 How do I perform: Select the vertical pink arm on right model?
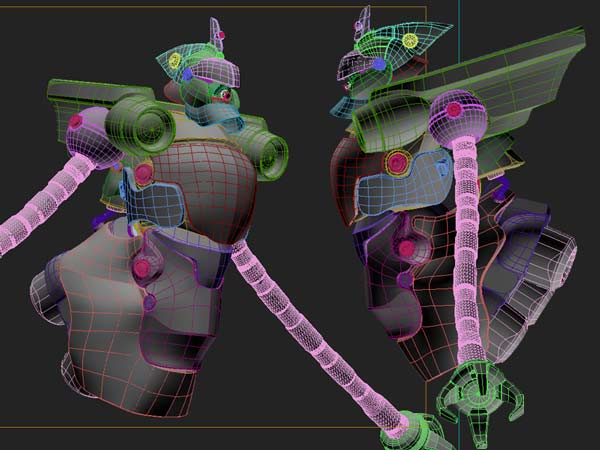click(468, 250)
